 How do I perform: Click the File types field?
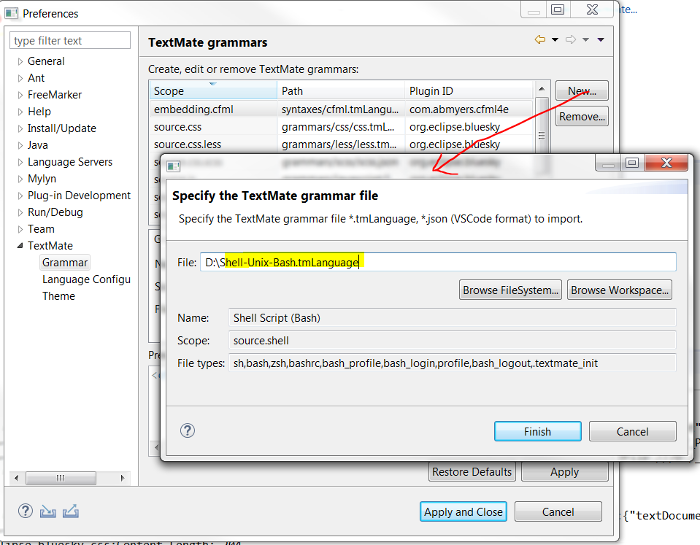[452, 363]
